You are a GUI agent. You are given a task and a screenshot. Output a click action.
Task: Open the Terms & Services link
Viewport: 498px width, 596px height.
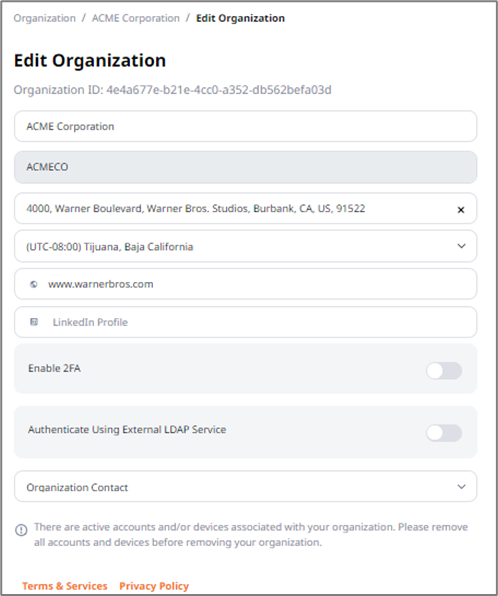click(65, 586)
